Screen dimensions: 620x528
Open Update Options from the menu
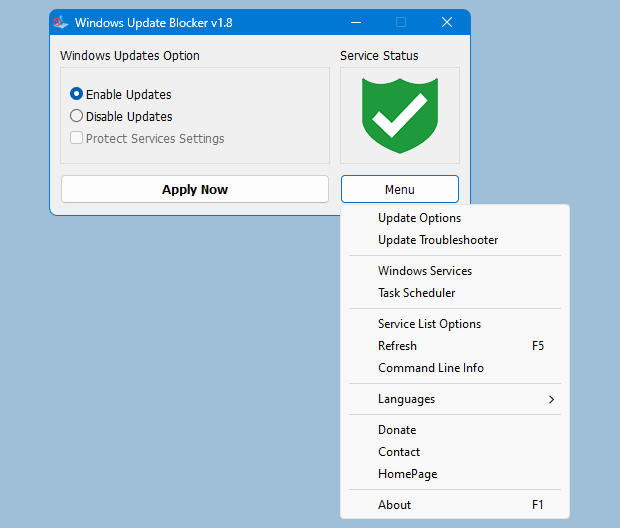point(419,218)
